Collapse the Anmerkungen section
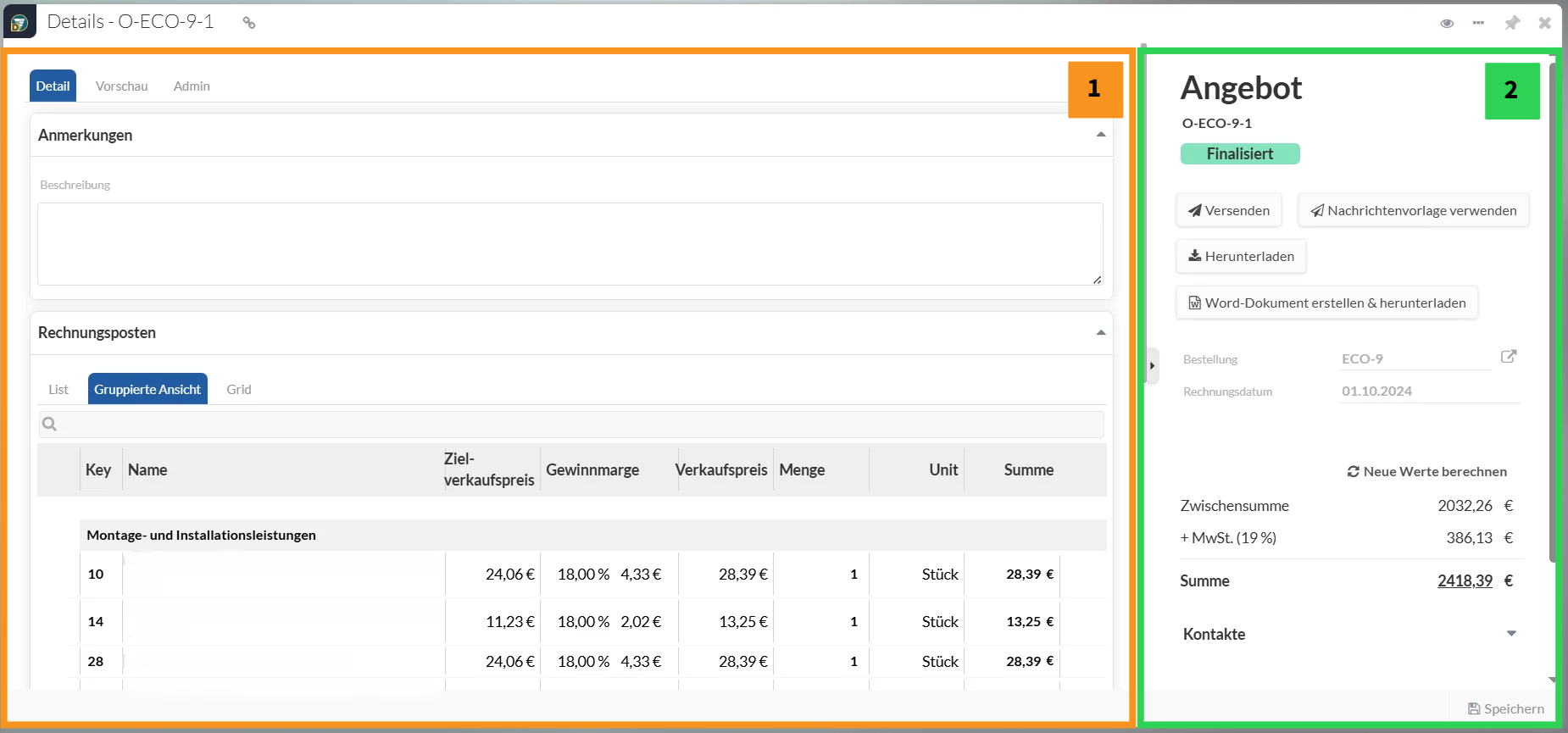Viewport: 1568px width, 733px height. click(x=1100, y=135)
